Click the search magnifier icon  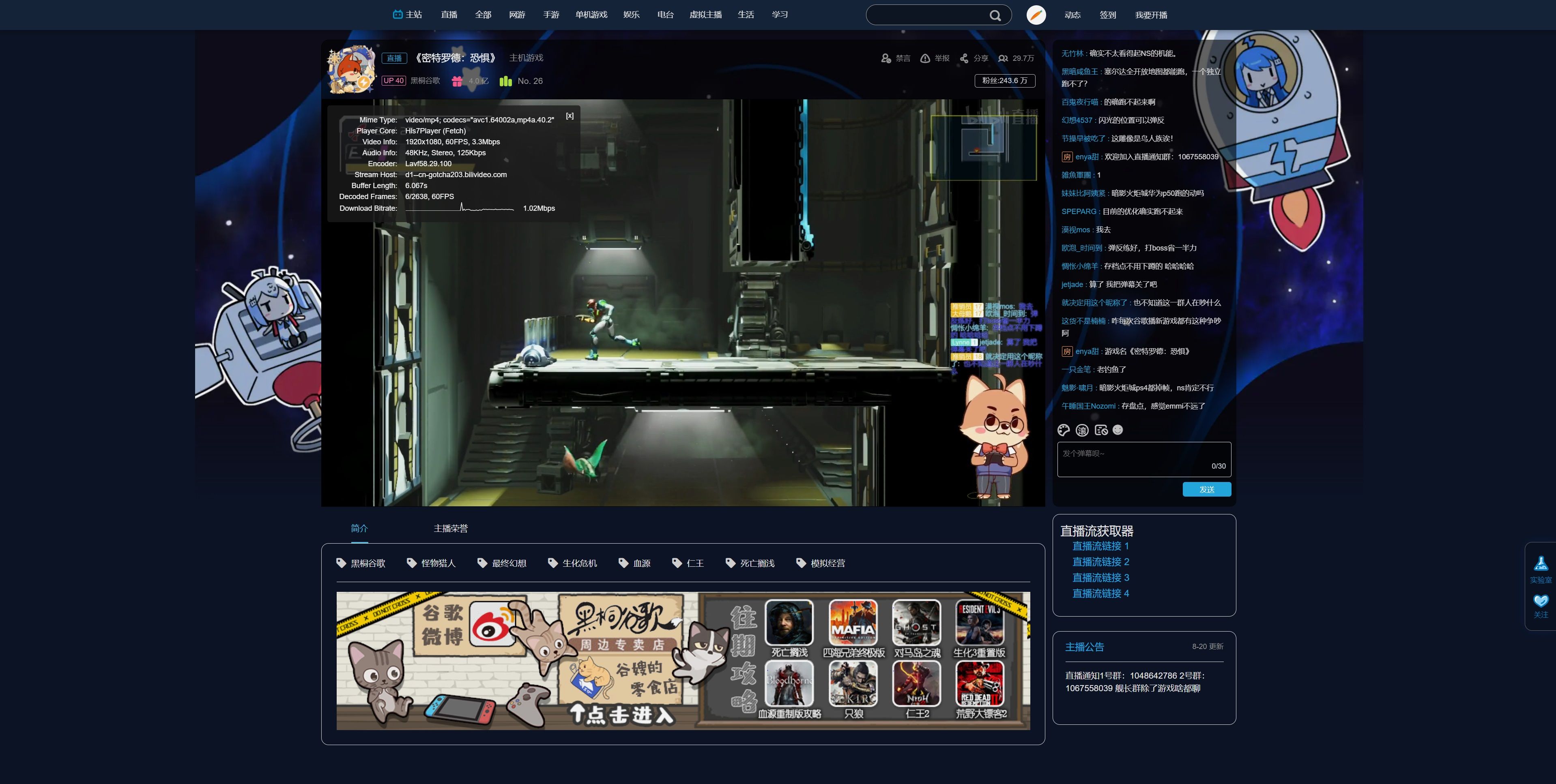point(995,15)
